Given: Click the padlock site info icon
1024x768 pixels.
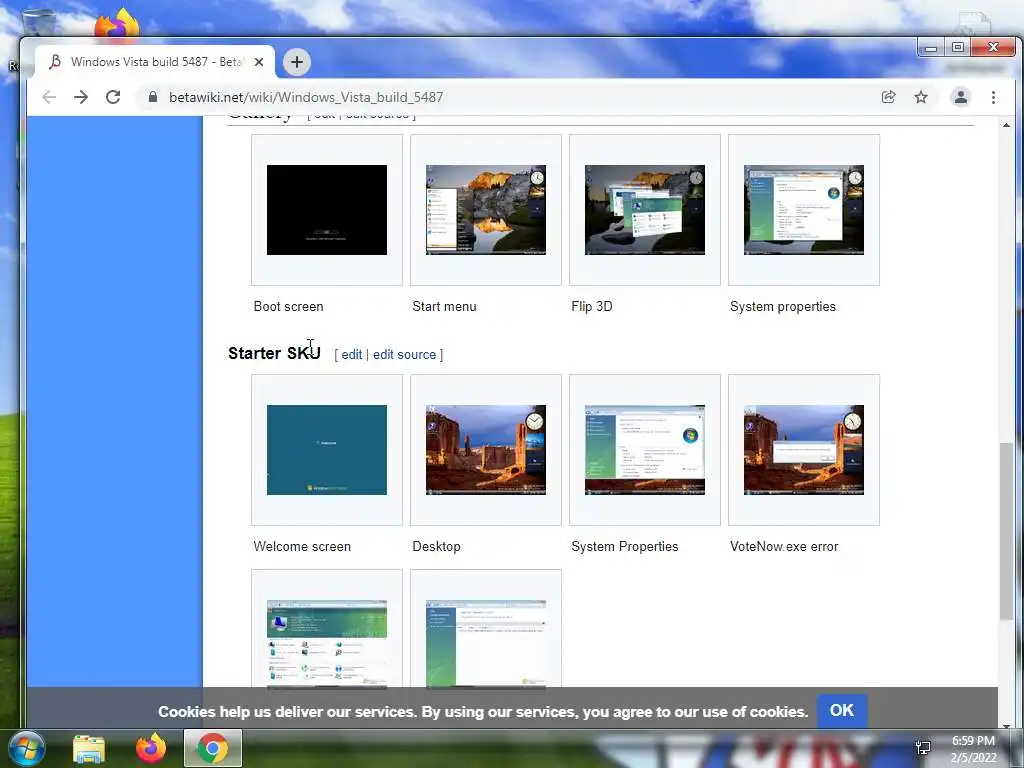Looking at the screenshot, I should pos(153,97).
